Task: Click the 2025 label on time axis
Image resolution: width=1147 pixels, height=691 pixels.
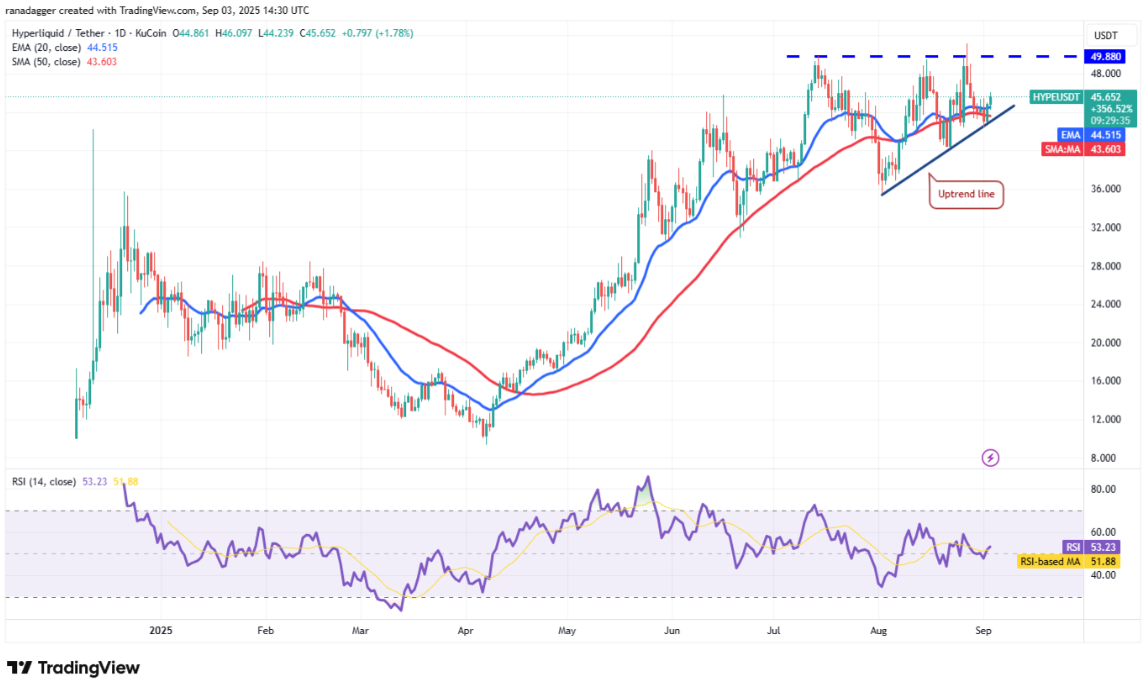Action: click(x=161, y=631)
